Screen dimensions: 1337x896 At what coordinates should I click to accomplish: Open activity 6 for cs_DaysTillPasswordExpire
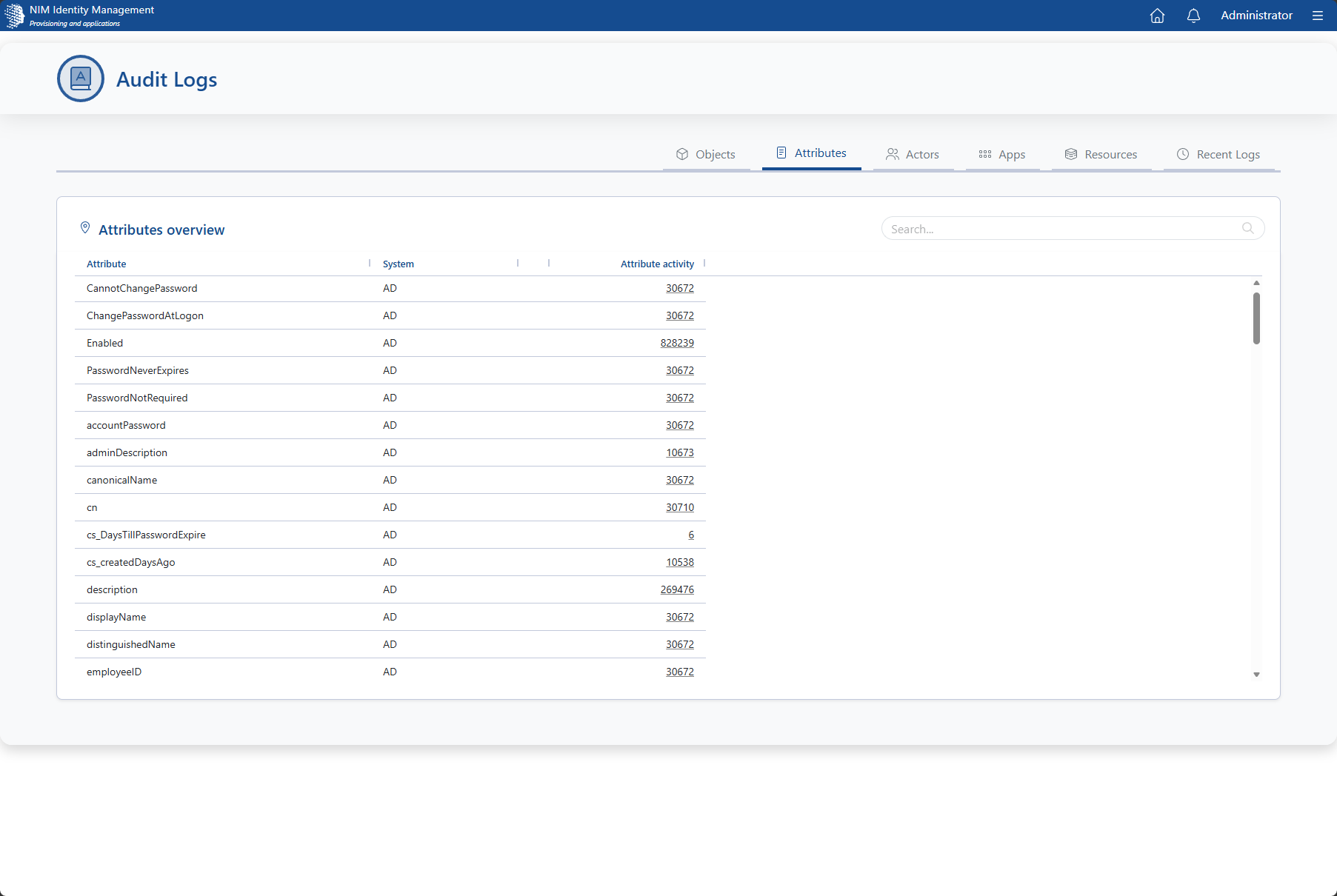click(691, 535)
